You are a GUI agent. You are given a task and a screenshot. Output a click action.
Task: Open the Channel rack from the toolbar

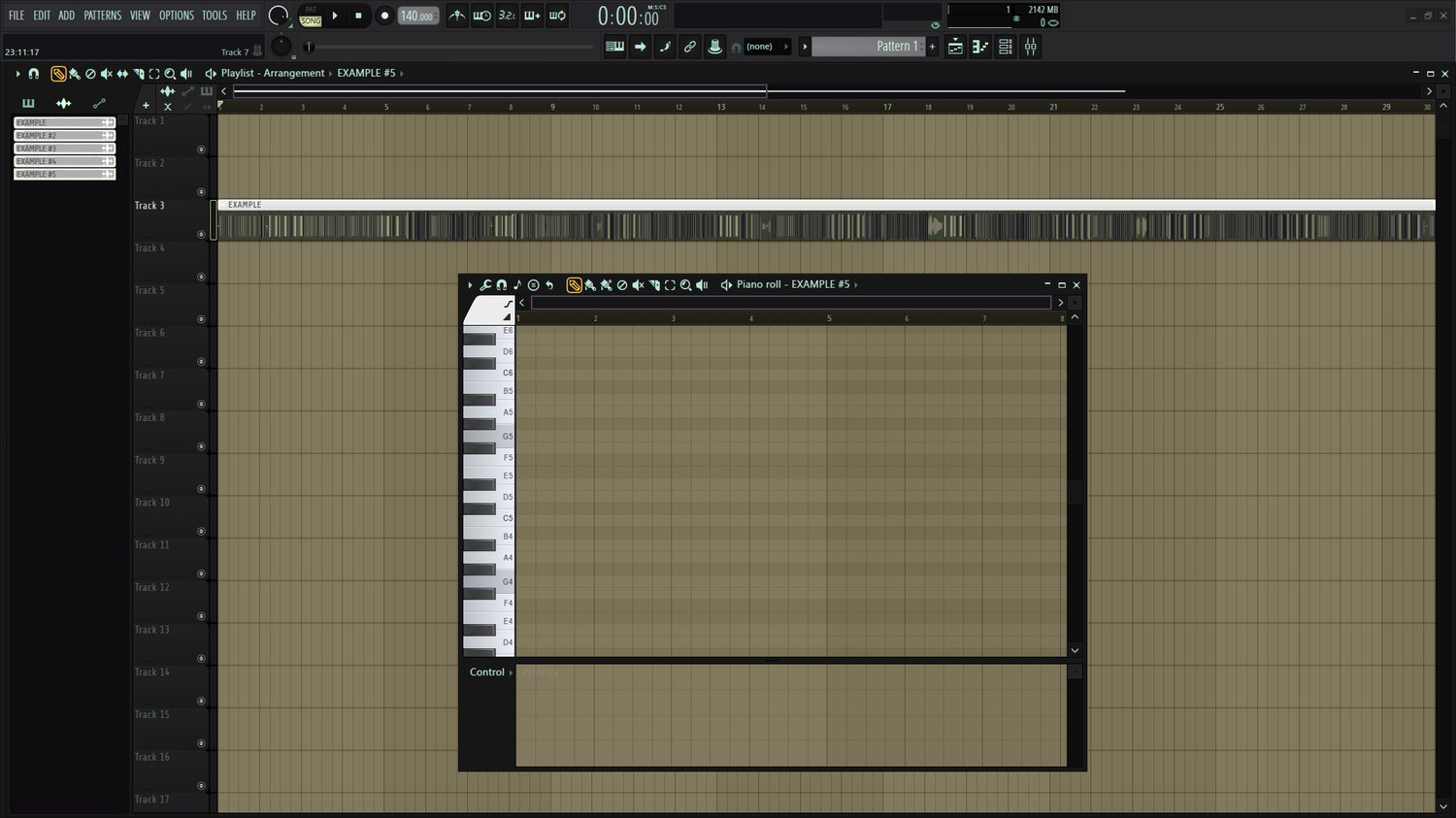click(1006, 47)
